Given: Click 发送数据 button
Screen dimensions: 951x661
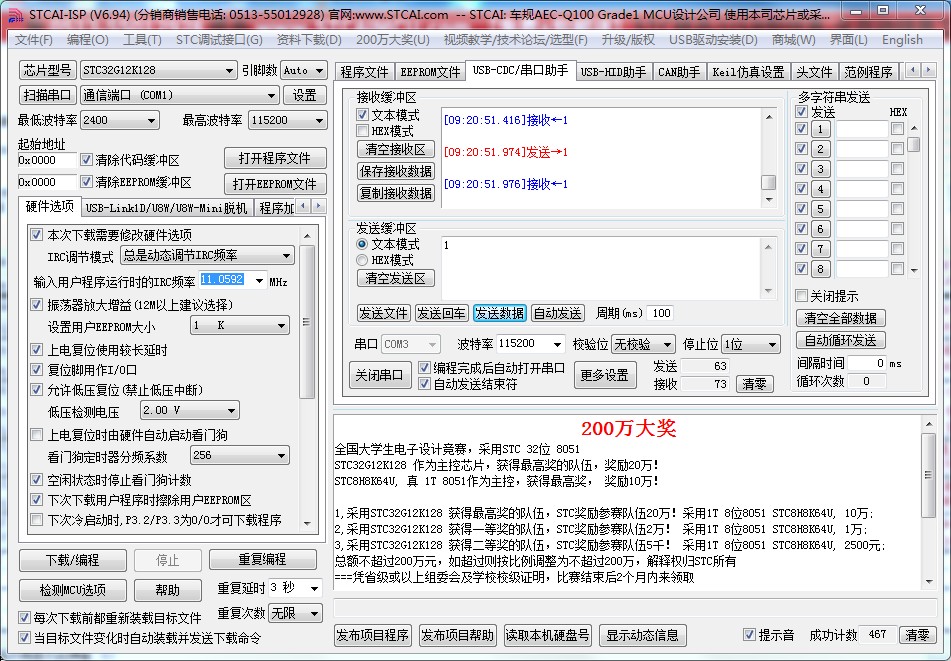Looking at the screenshot, I should point(499,313).
